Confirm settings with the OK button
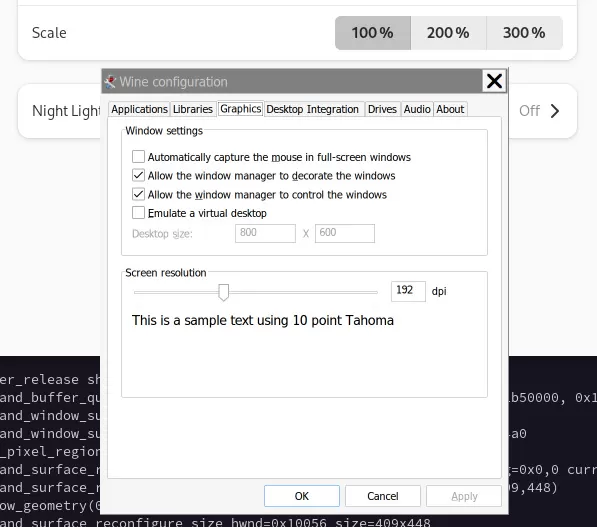 tap(302, 496)
